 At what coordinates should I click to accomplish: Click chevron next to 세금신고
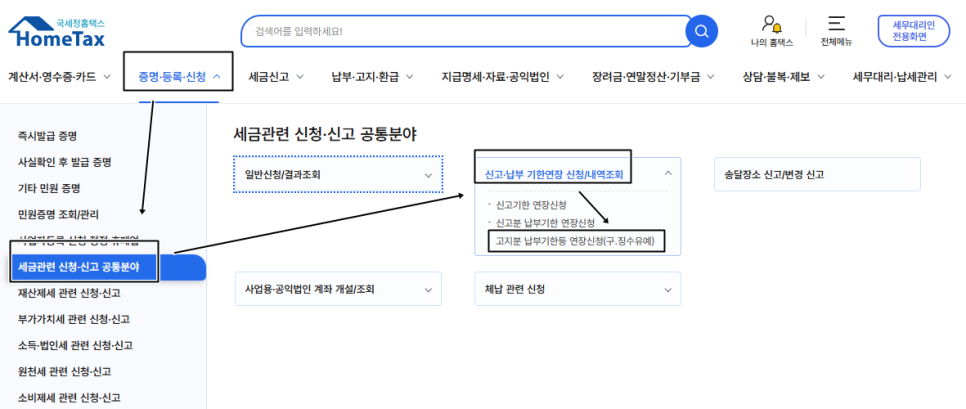point(300,77)
